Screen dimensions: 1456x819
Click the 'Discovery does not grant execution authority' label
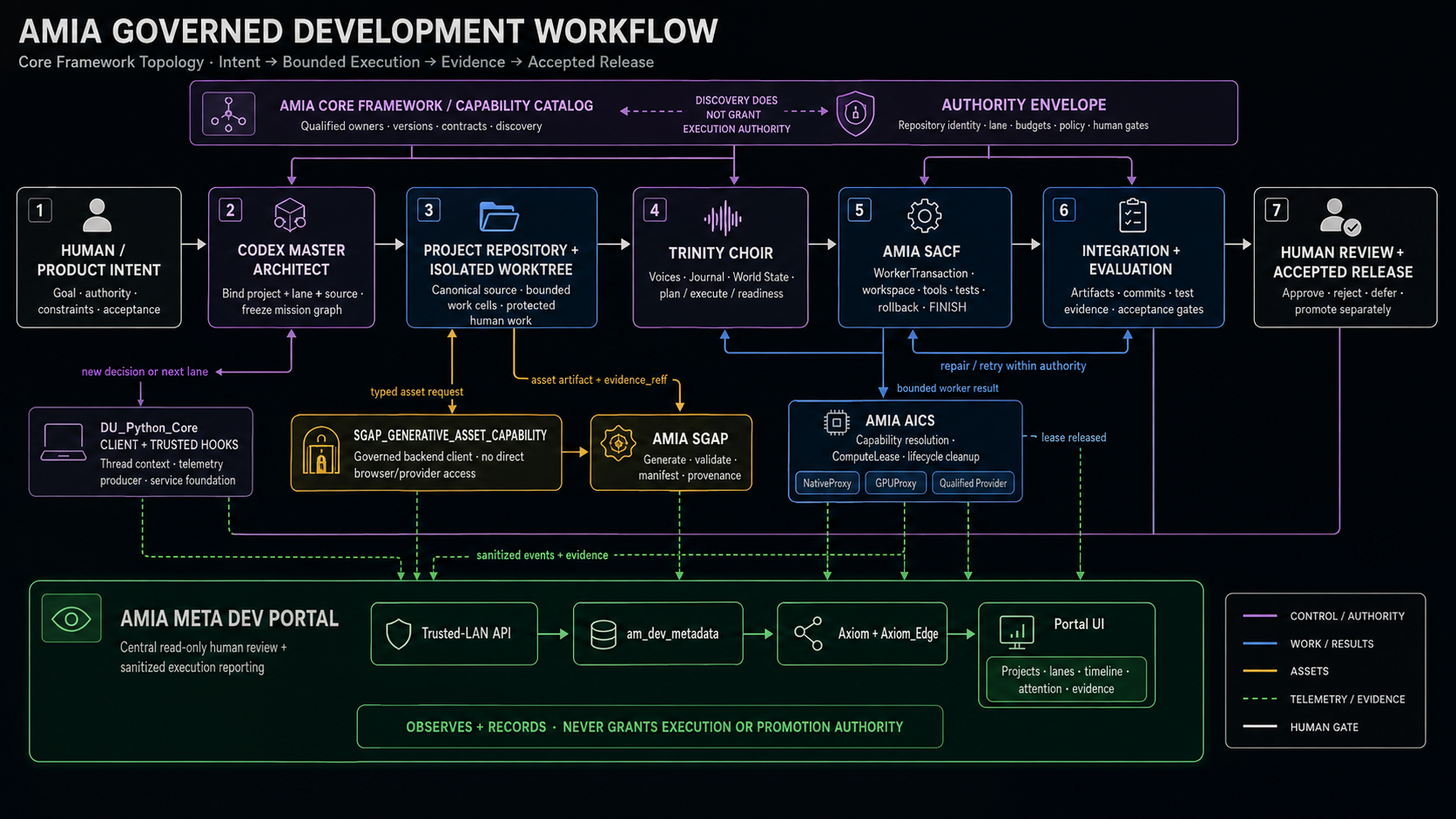(x=736, y=115)
